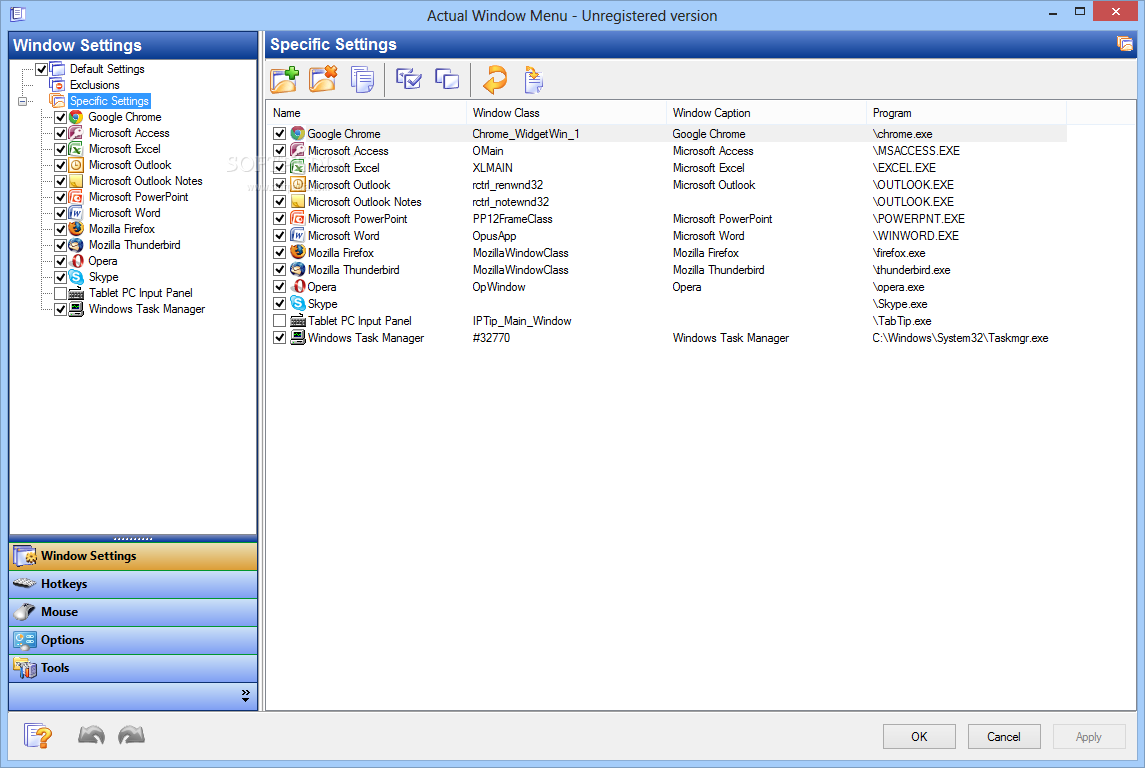Click the Skype icon in the list
The width and height of the screenshot is (1145, 768).
pyautogui.click(x=297, y=303)
